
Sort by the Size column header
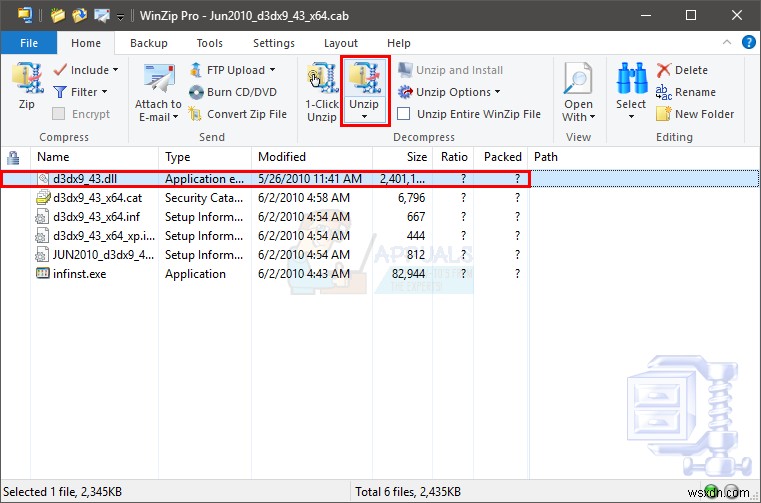click(x=402, y=157)
